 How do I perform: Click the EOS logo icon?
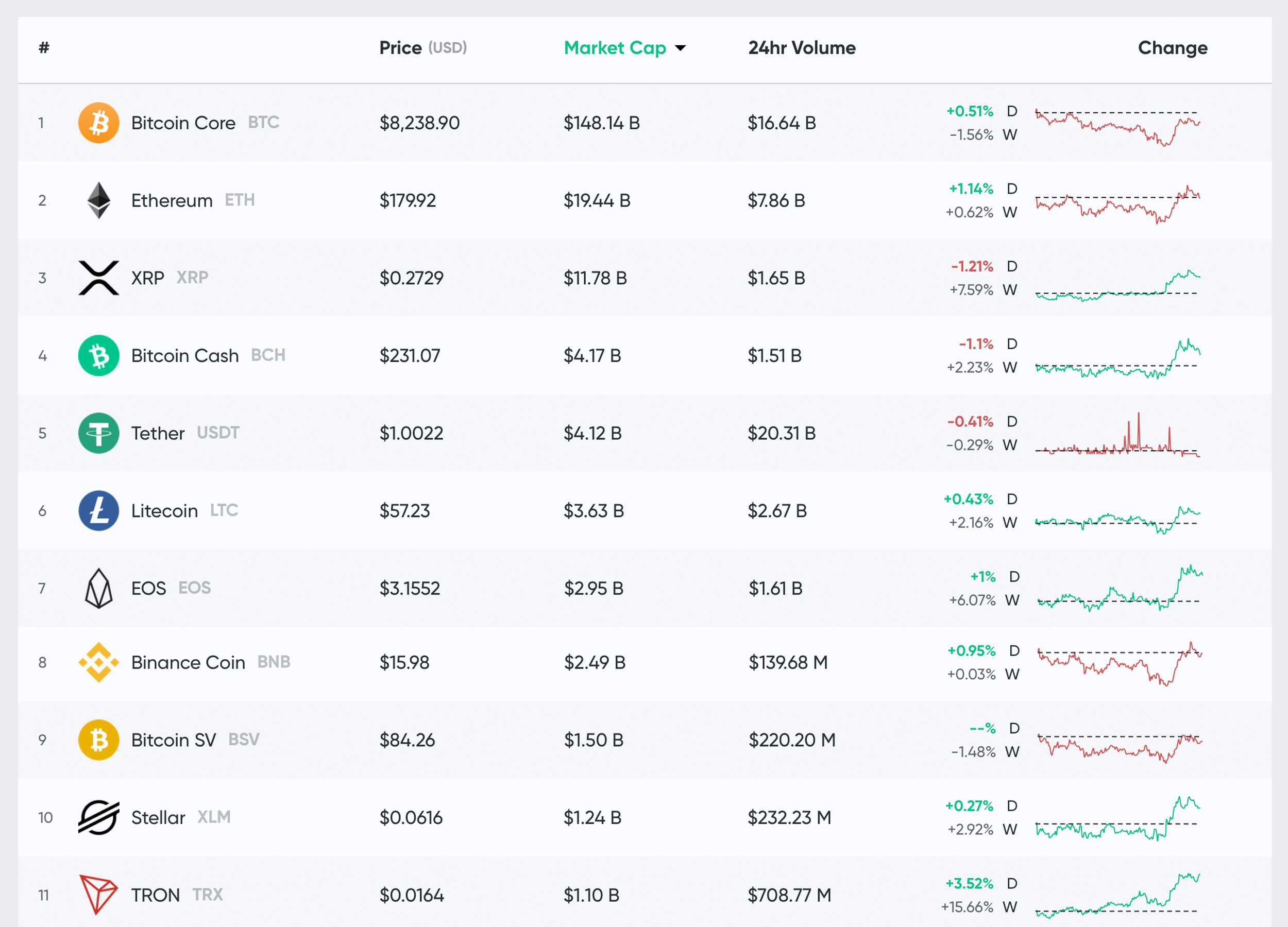pos(99,588)
